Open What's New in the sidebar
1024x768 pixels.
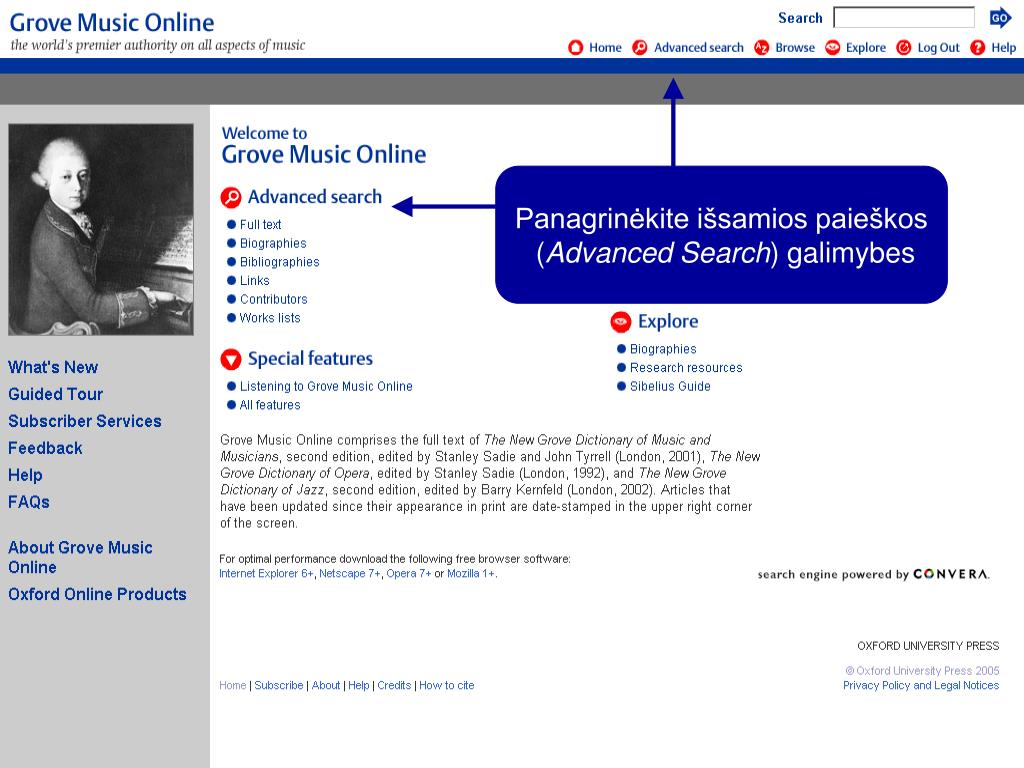click(53, 367)
